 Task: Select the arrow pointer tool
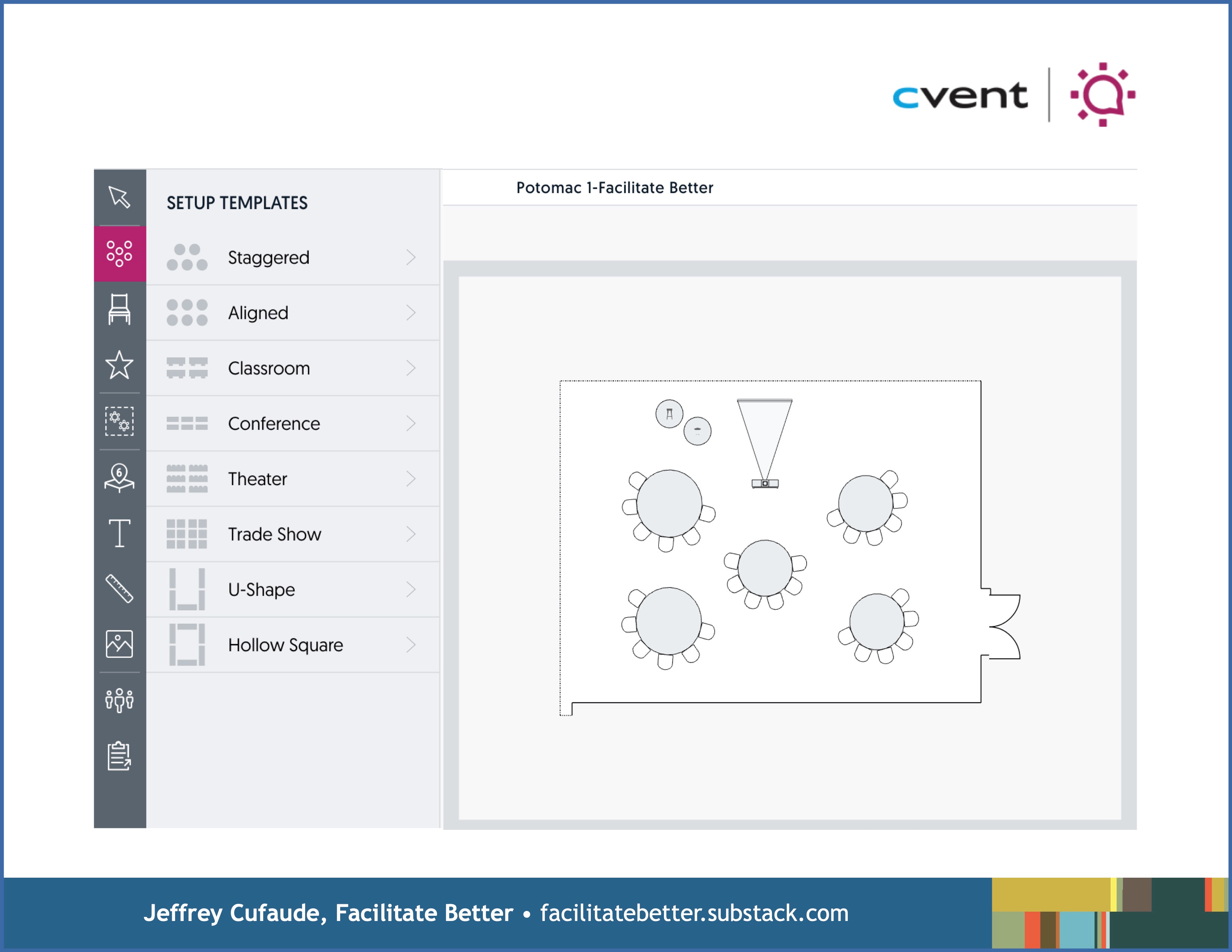119,197
